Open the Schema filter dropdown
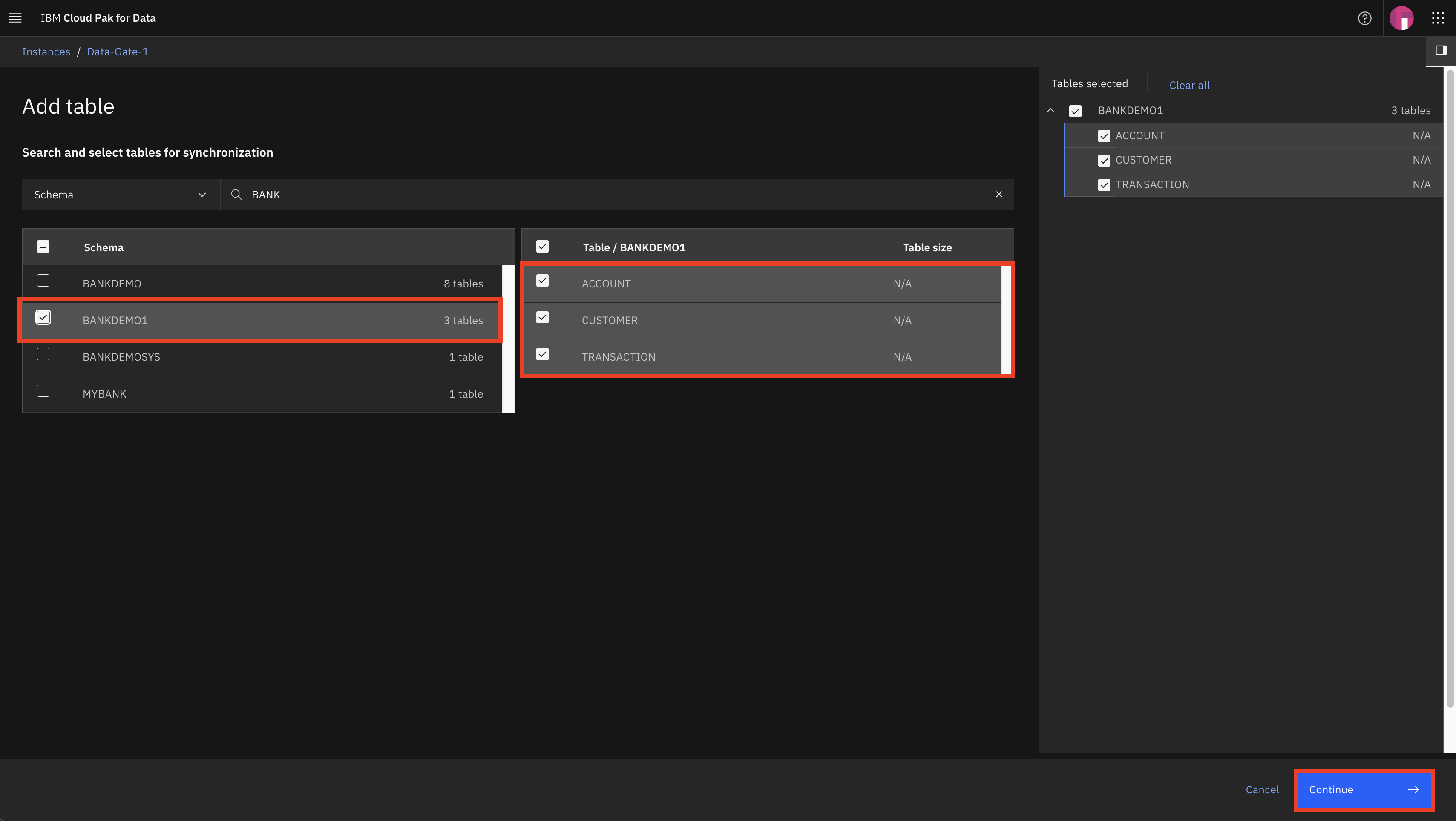This screenshot has width=1456, height=821. [120, 194]
